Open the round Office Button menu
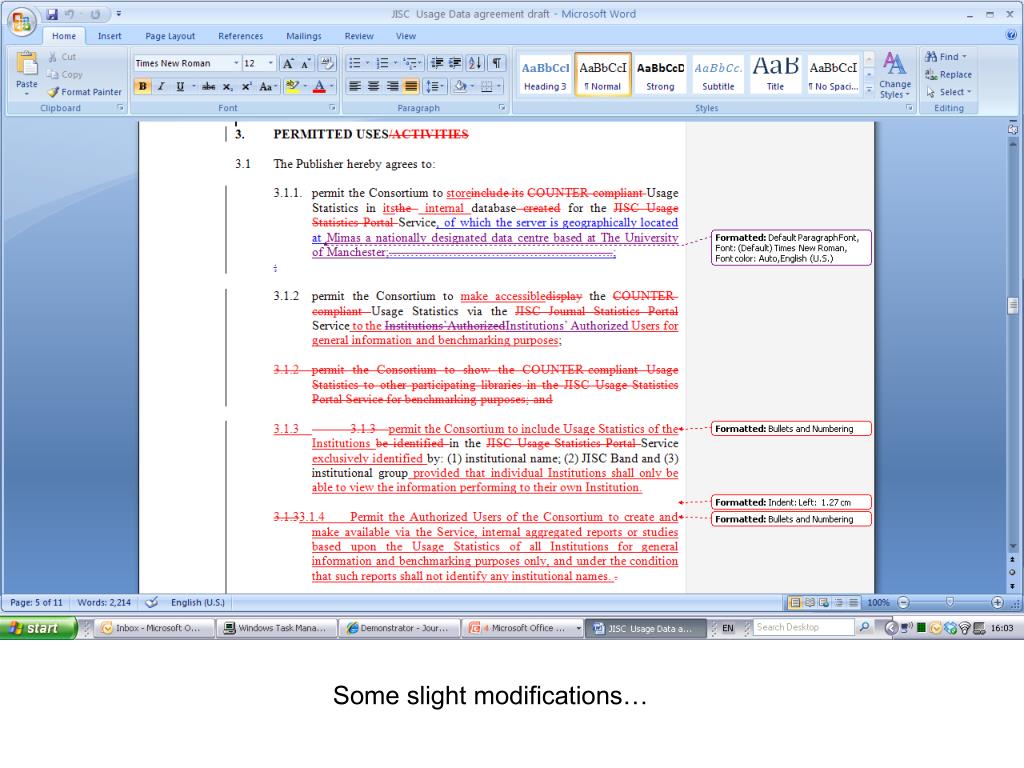 click(21, 22)
